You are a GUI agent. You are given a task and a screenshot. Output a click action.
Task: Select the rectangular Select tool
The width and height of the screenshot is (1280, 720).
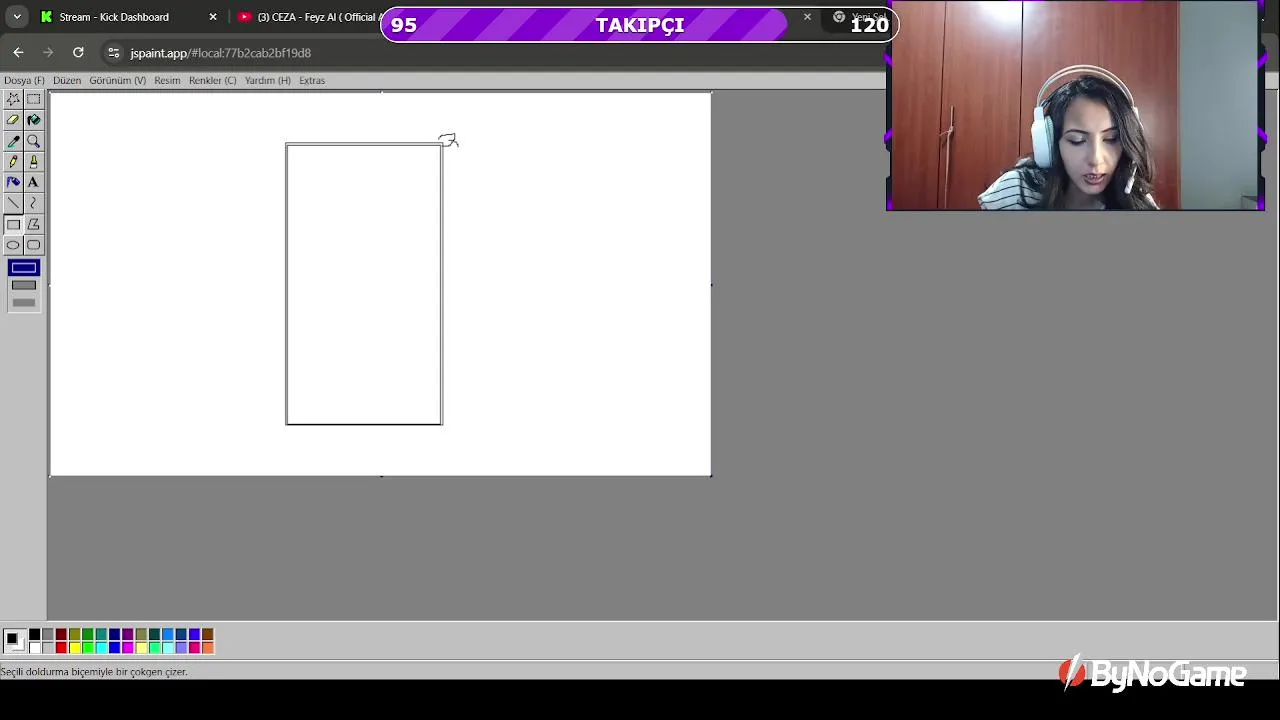tap(33, 99)
